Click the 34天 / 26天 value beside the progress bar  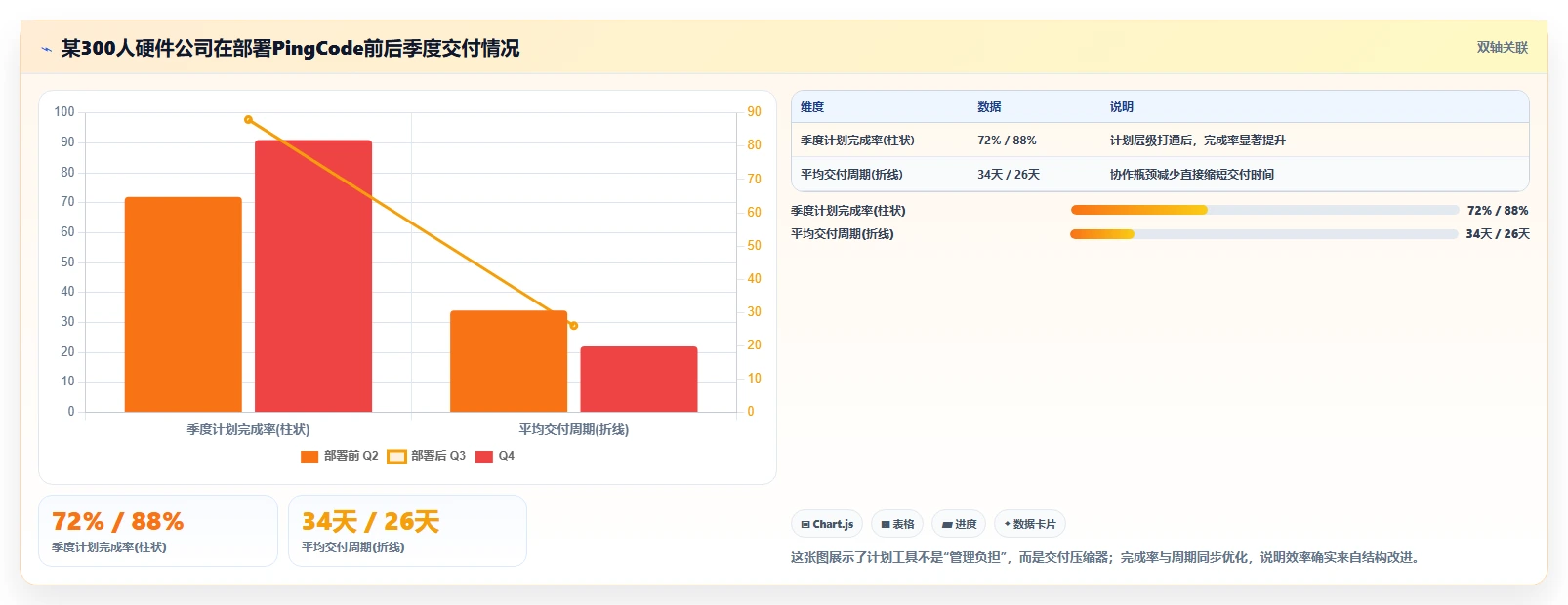click(x=1498, y=234)
